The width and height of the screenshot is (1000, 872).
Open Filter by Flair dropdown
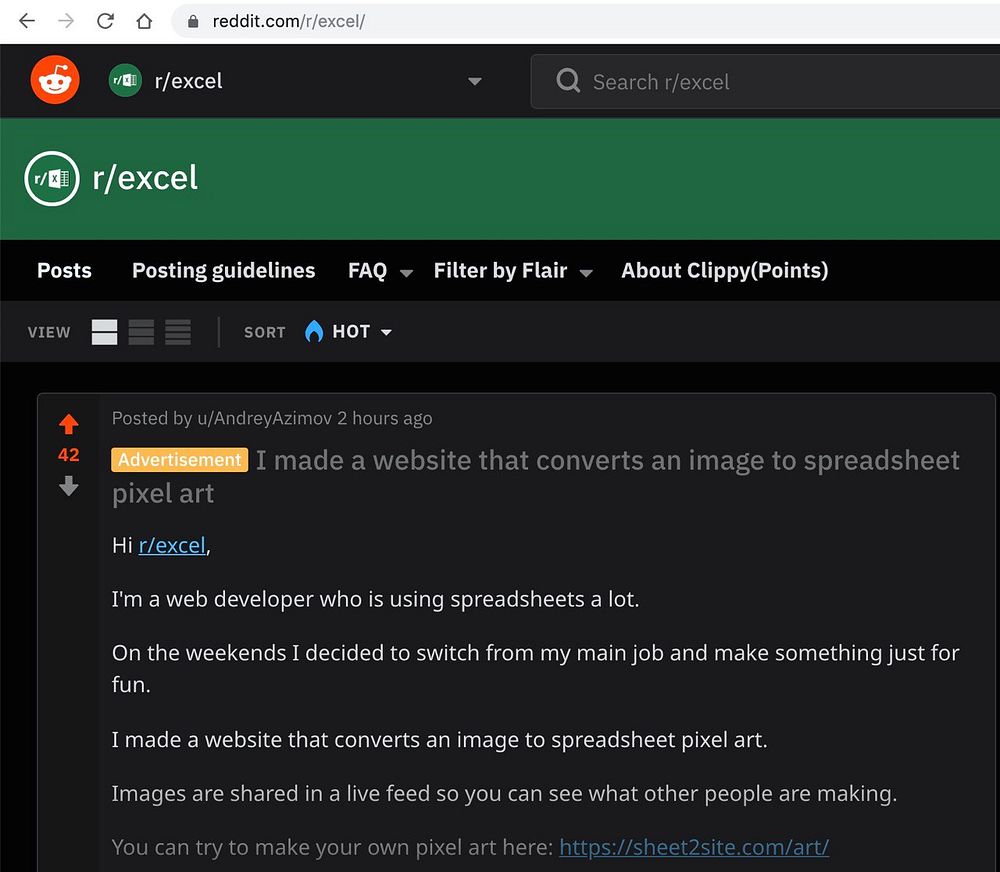tap(586, 273)
